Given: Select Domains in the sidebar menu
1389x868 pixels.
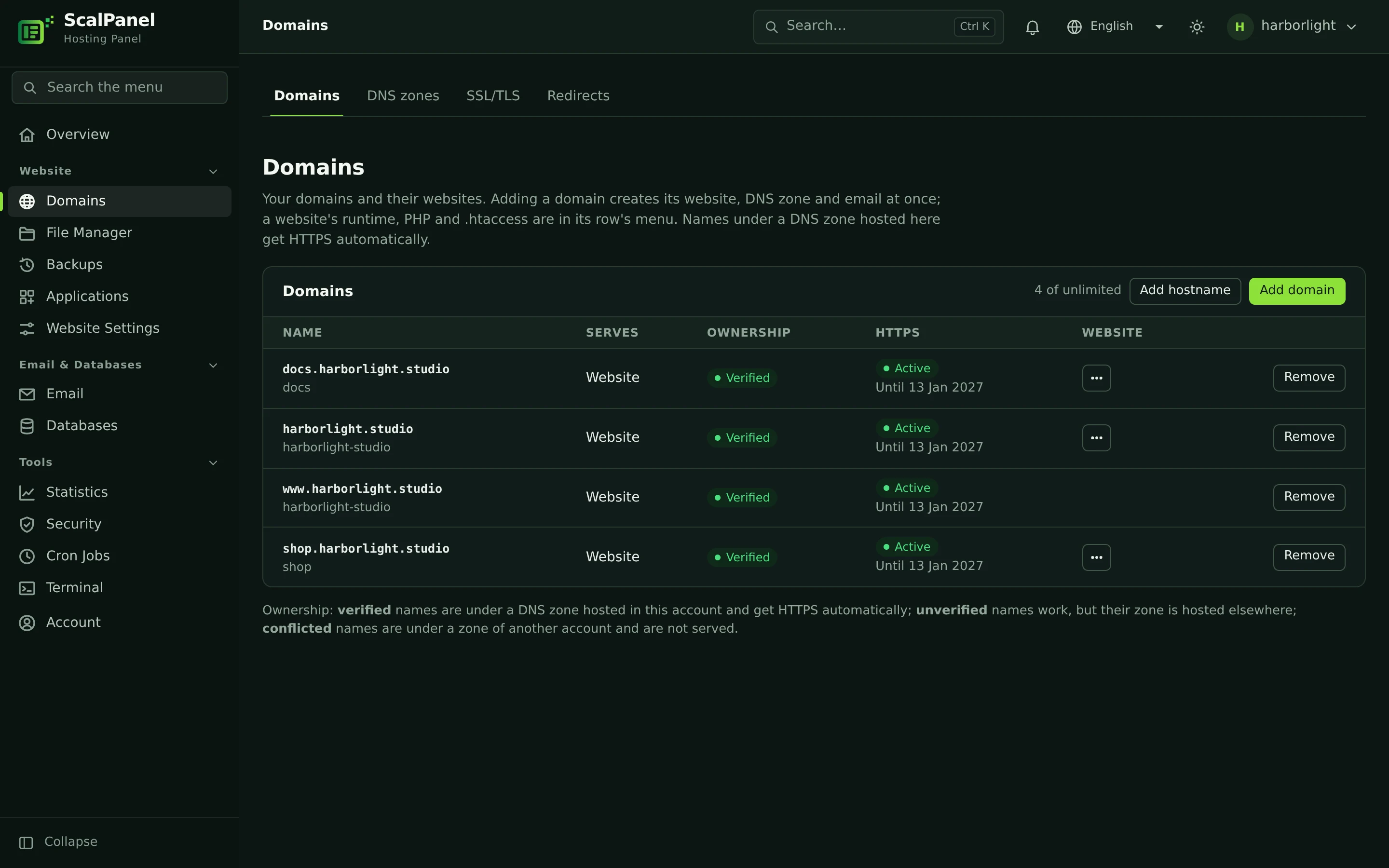Looking at the screenshot, I should [120, 201].
